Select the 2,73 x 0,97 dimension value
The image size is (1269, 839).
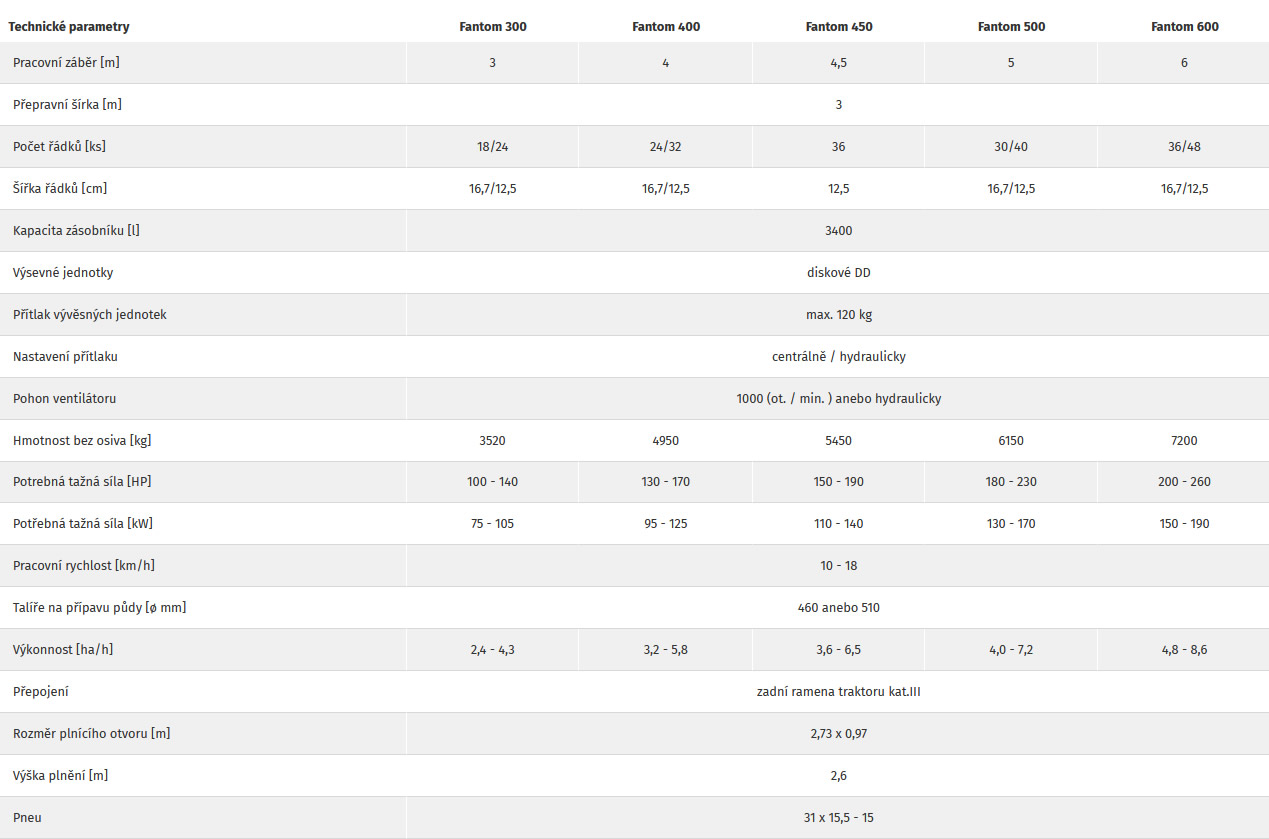(x=838, y=735)
